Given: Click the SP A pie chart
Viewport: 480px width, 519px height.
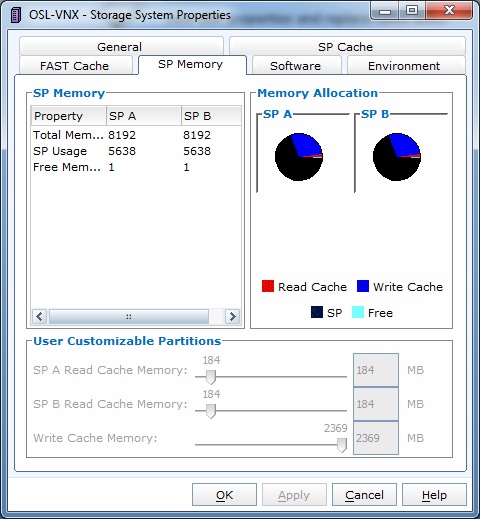Looking at the screenshot, I should pos(299,157).
